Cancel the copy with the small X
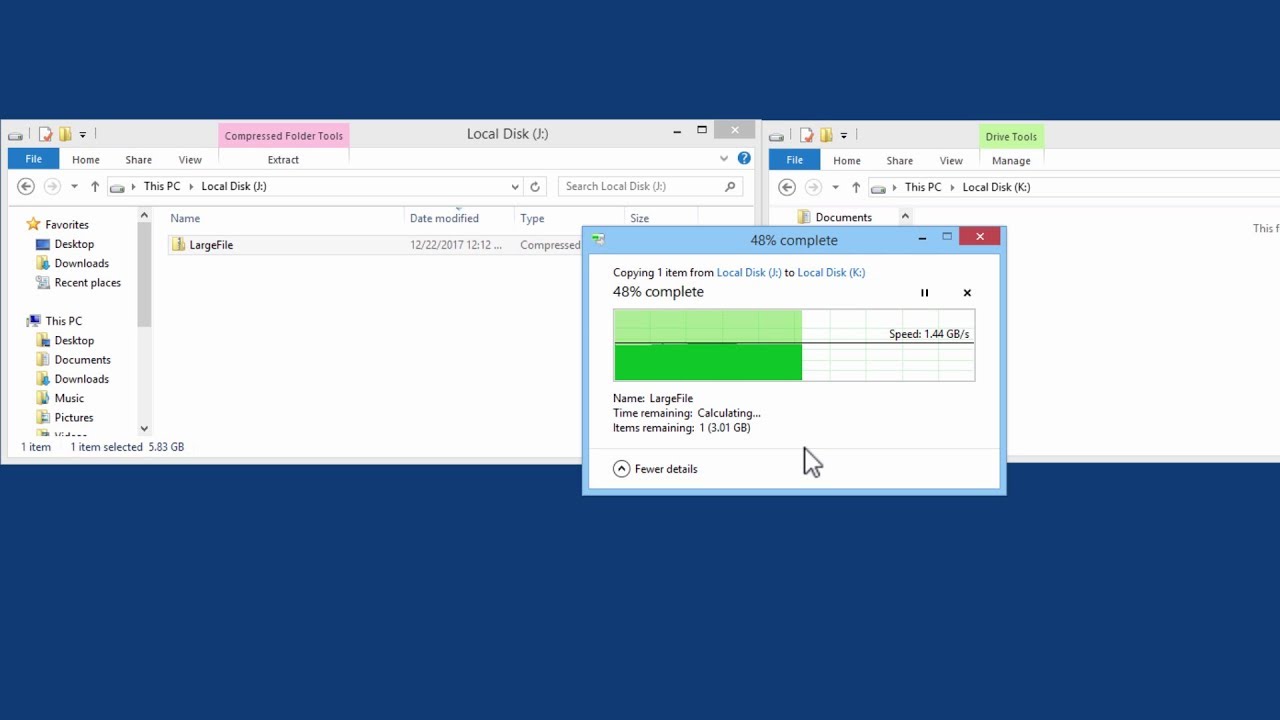Screen dimensions: 1280x720 (x=967, y=293)
